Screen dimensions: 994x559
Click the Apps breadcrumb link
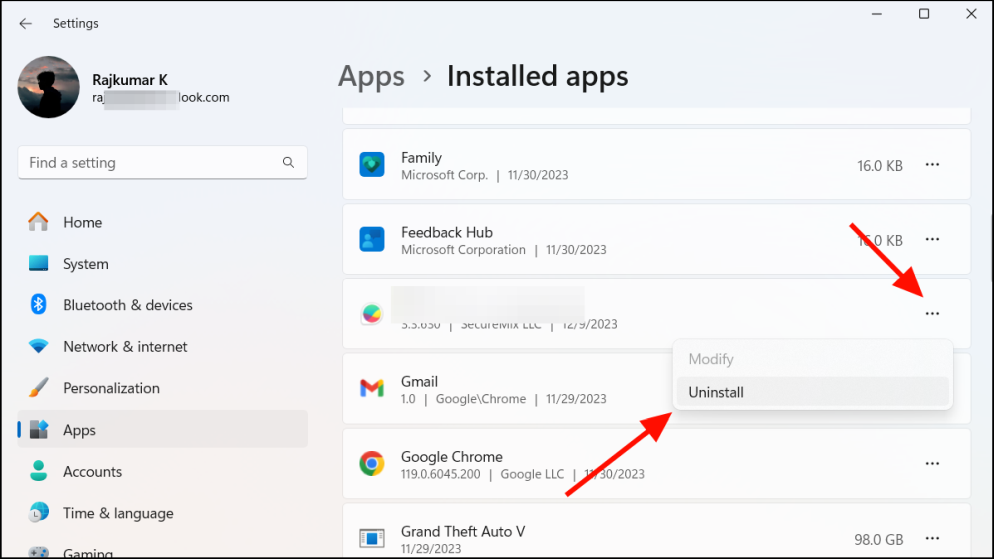click(371, 76)
